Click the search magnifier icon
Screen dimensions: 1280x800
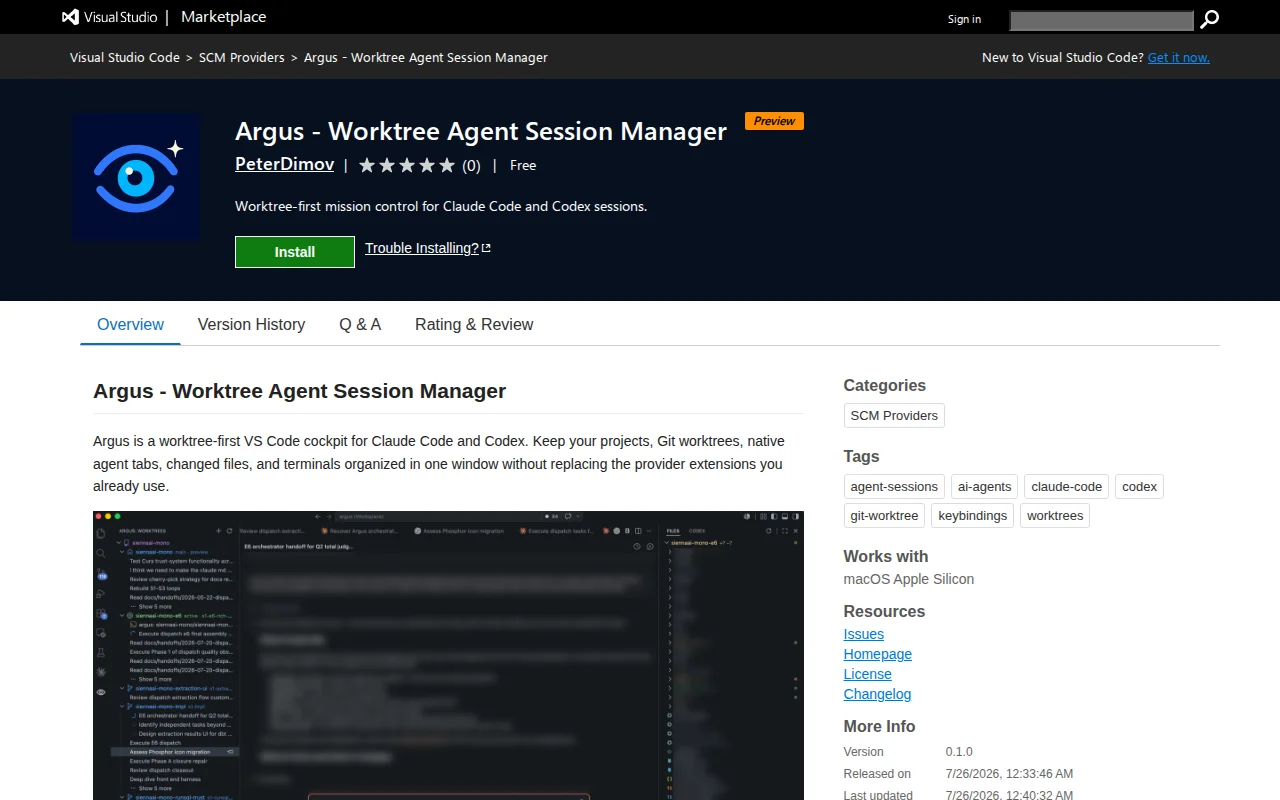coord(1210,19)
